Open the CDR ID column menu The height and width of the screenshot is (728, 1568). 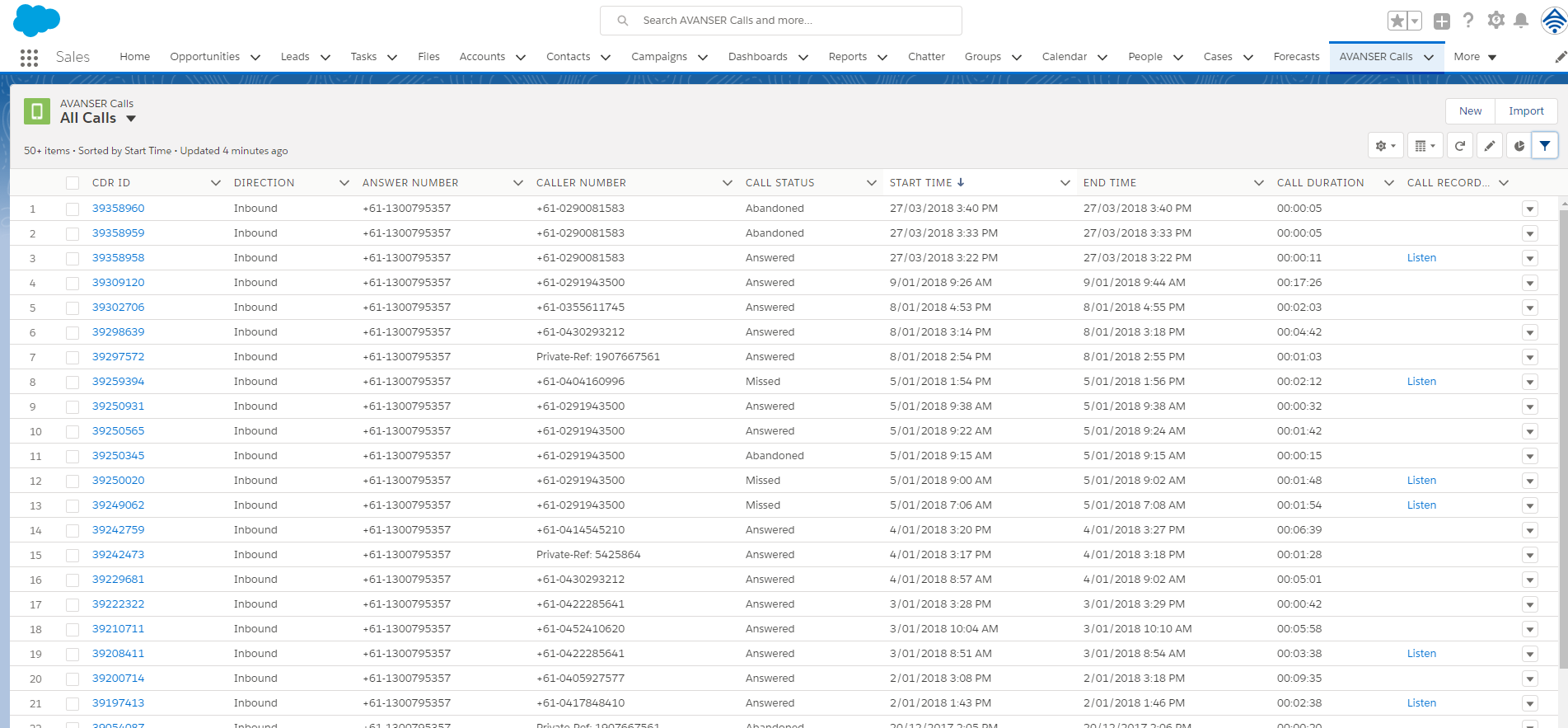(x=216, y=183)
